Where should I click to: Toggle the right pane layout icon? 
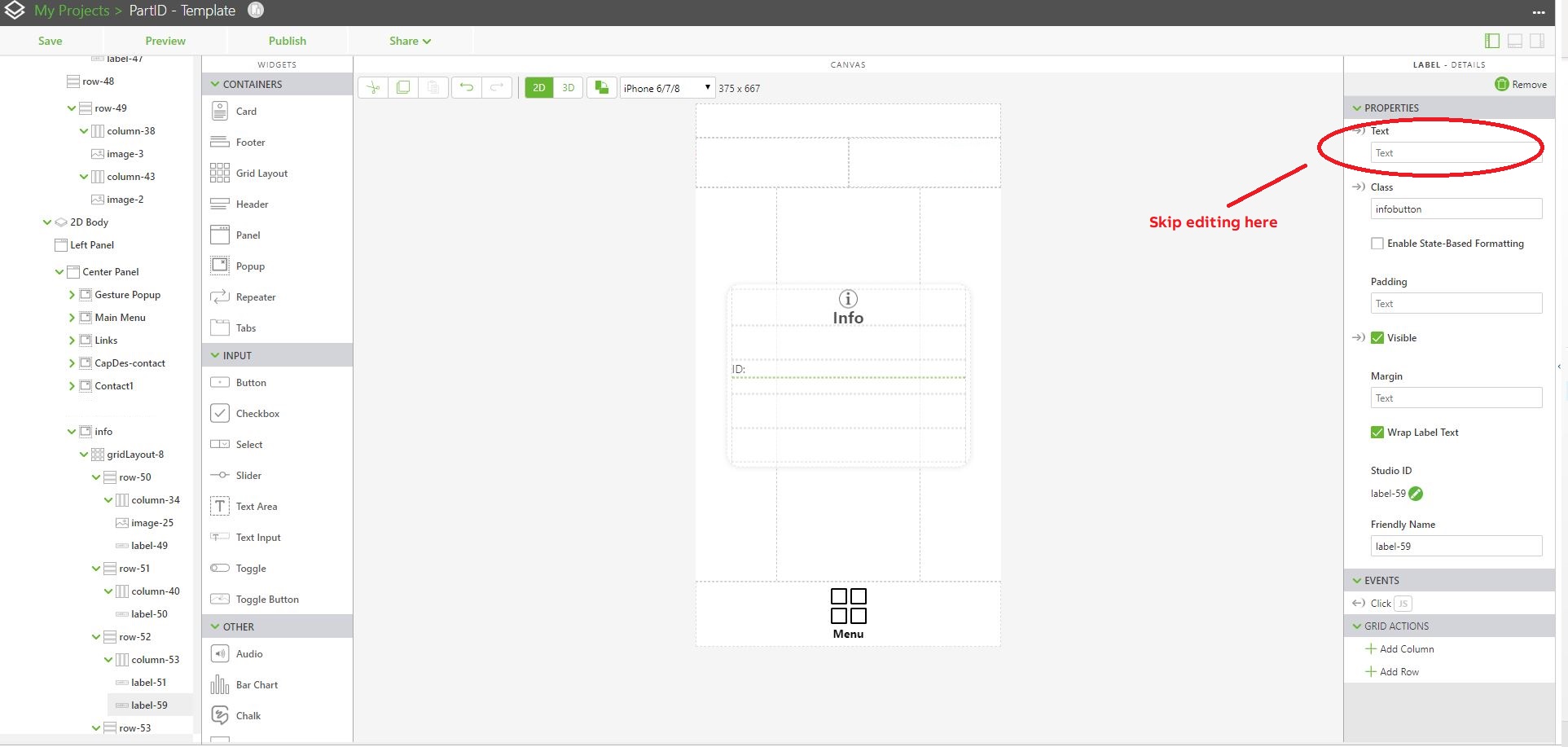(x=1537, y=41)
